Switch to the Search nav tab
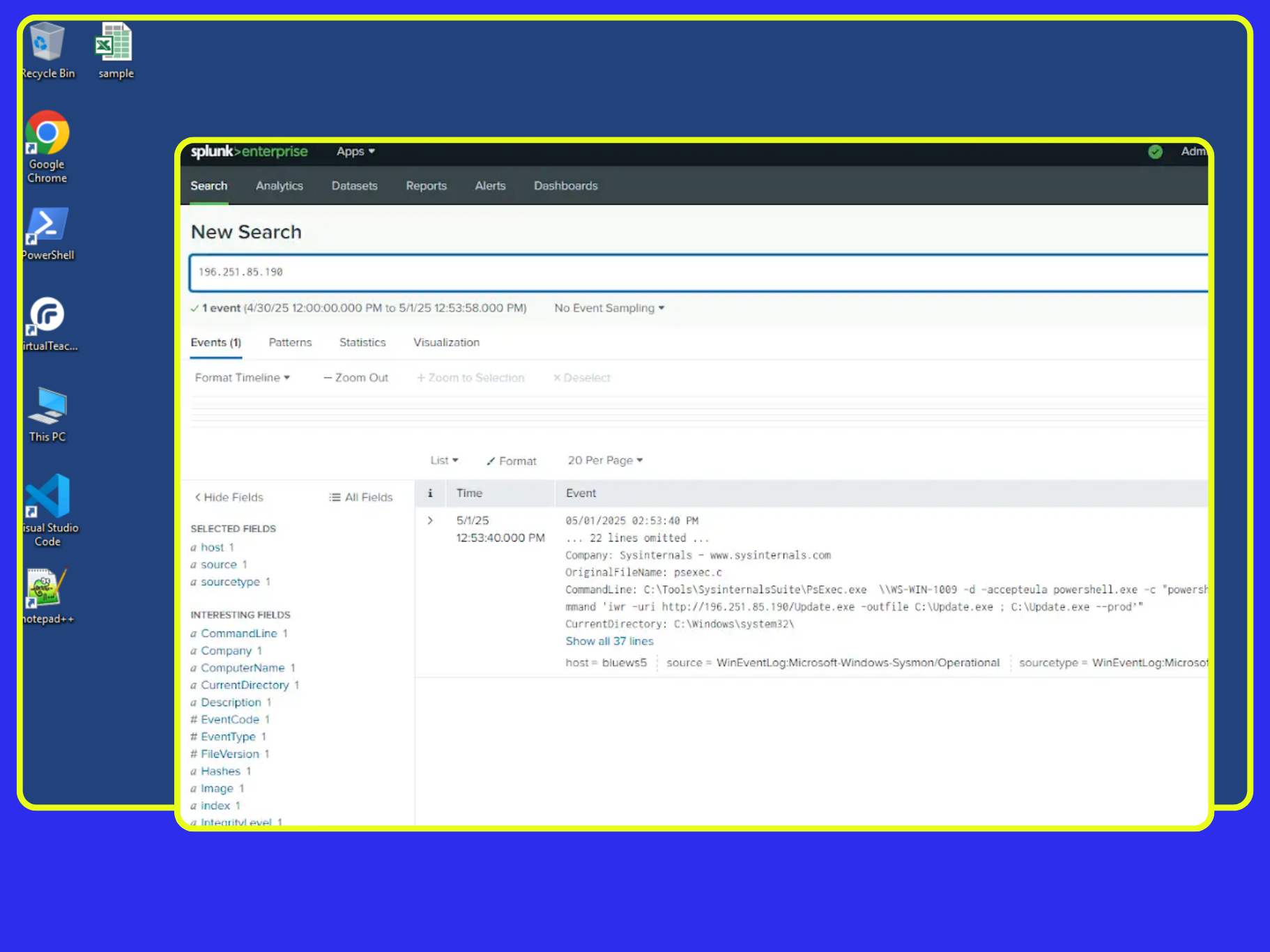 [209, 185]
